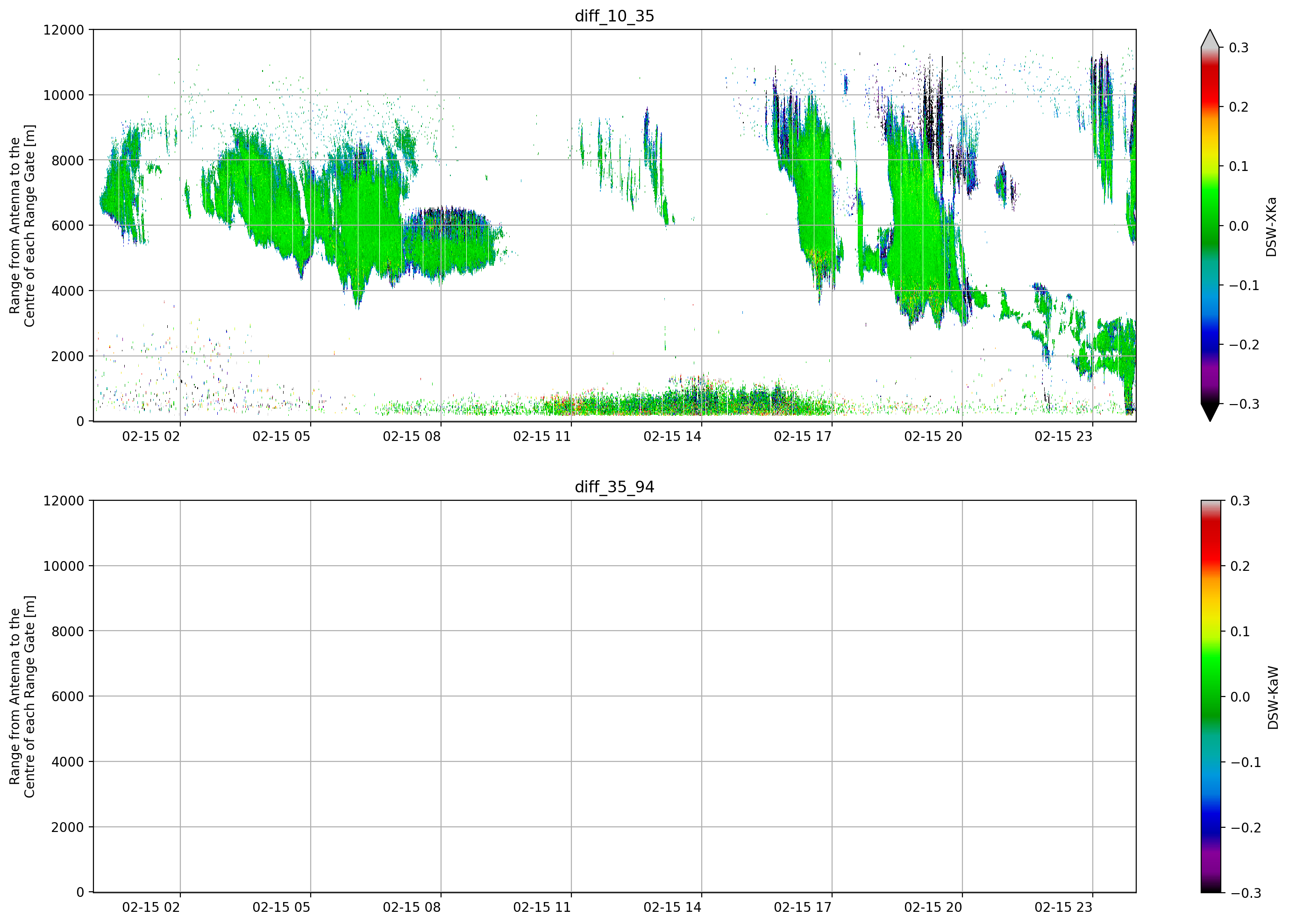This screenshot has height=924, width=1289.
Task: Click the 0.2 tick on DSW-XKa colorbar
Action: tap(1239, 107)
